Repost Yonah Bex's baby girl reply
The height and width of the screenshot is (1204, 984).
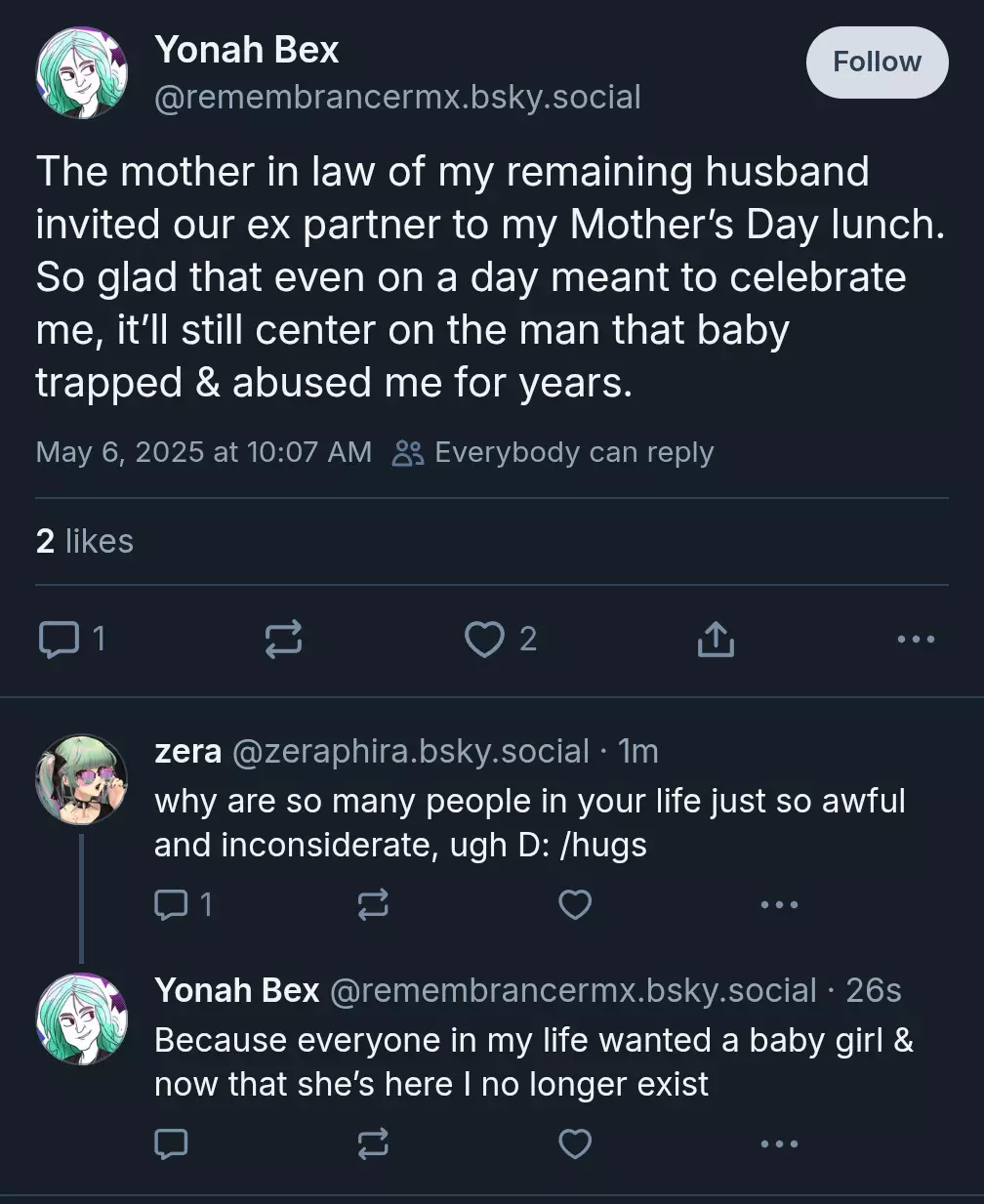pos(373,1143)
